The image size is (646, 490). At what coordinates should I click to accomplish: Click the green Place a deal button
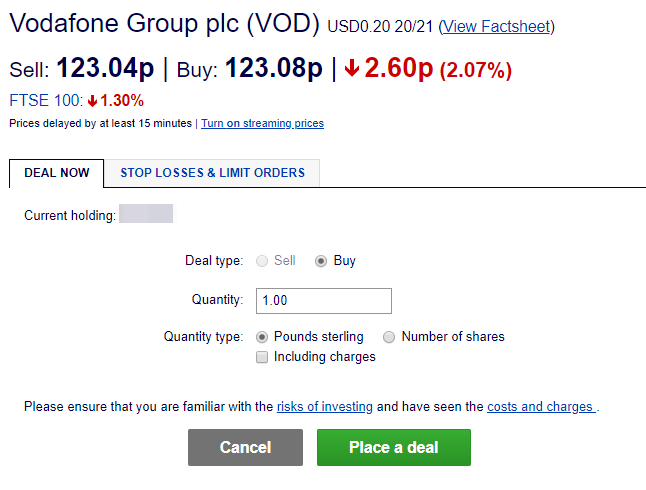click(393, 447)
